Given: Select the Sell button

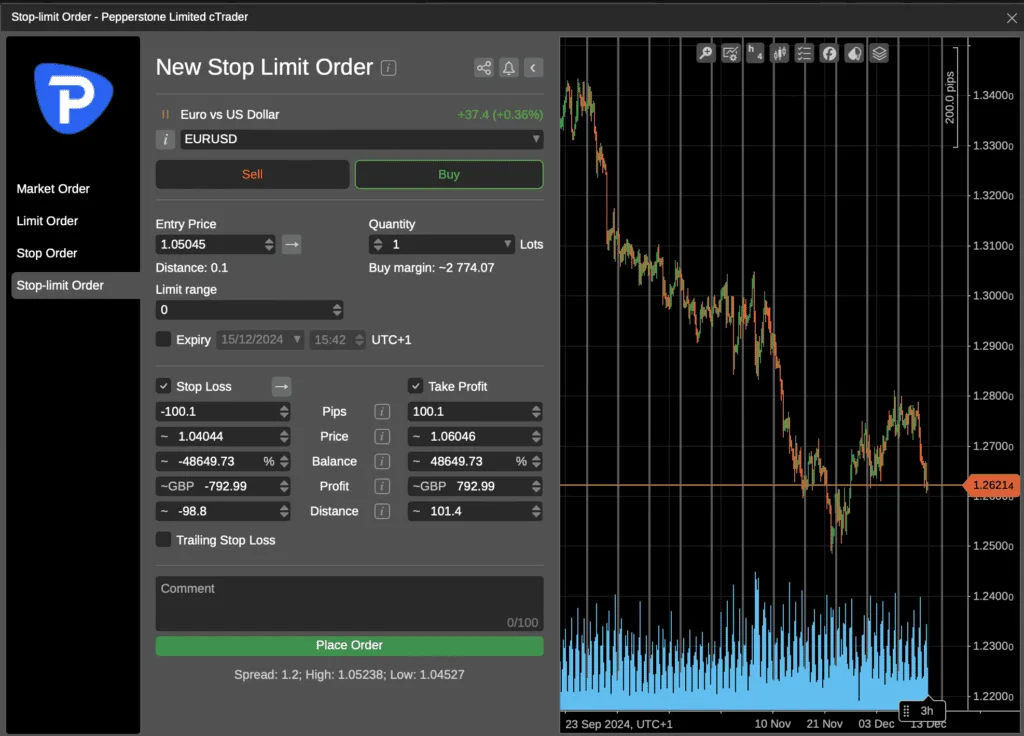Looking at the screenshot, I should tap(252, 174).
